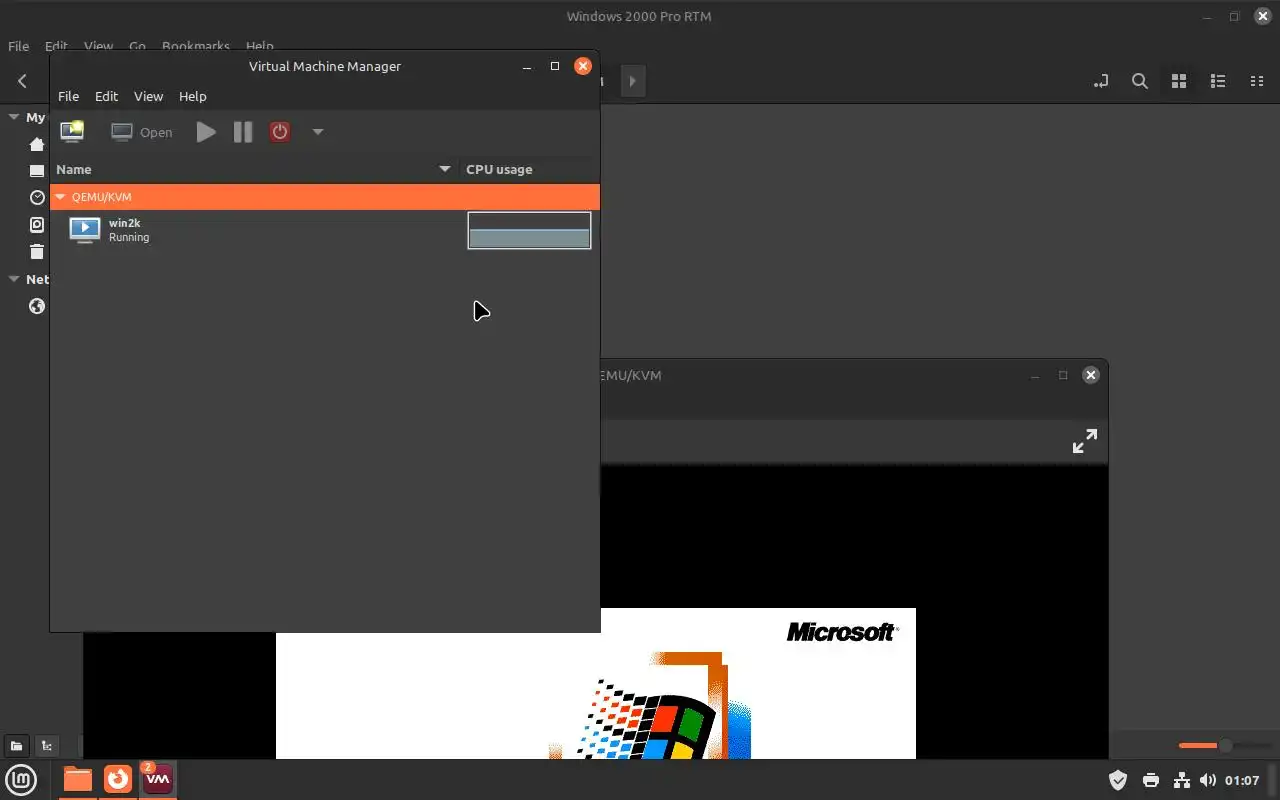Select the QEMU/KVM connection row
The height and width of the screenshot is (800, 1280).
(x=325, y=197)
